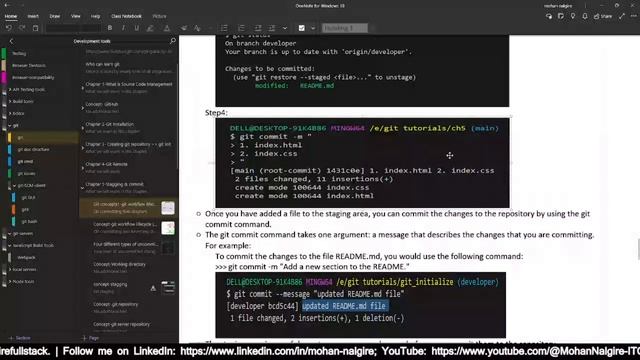Open the paragraph alignment dropdown arrow
This screenshot has width=640, height=360.
pyautogui.click(x=285, y=28)
